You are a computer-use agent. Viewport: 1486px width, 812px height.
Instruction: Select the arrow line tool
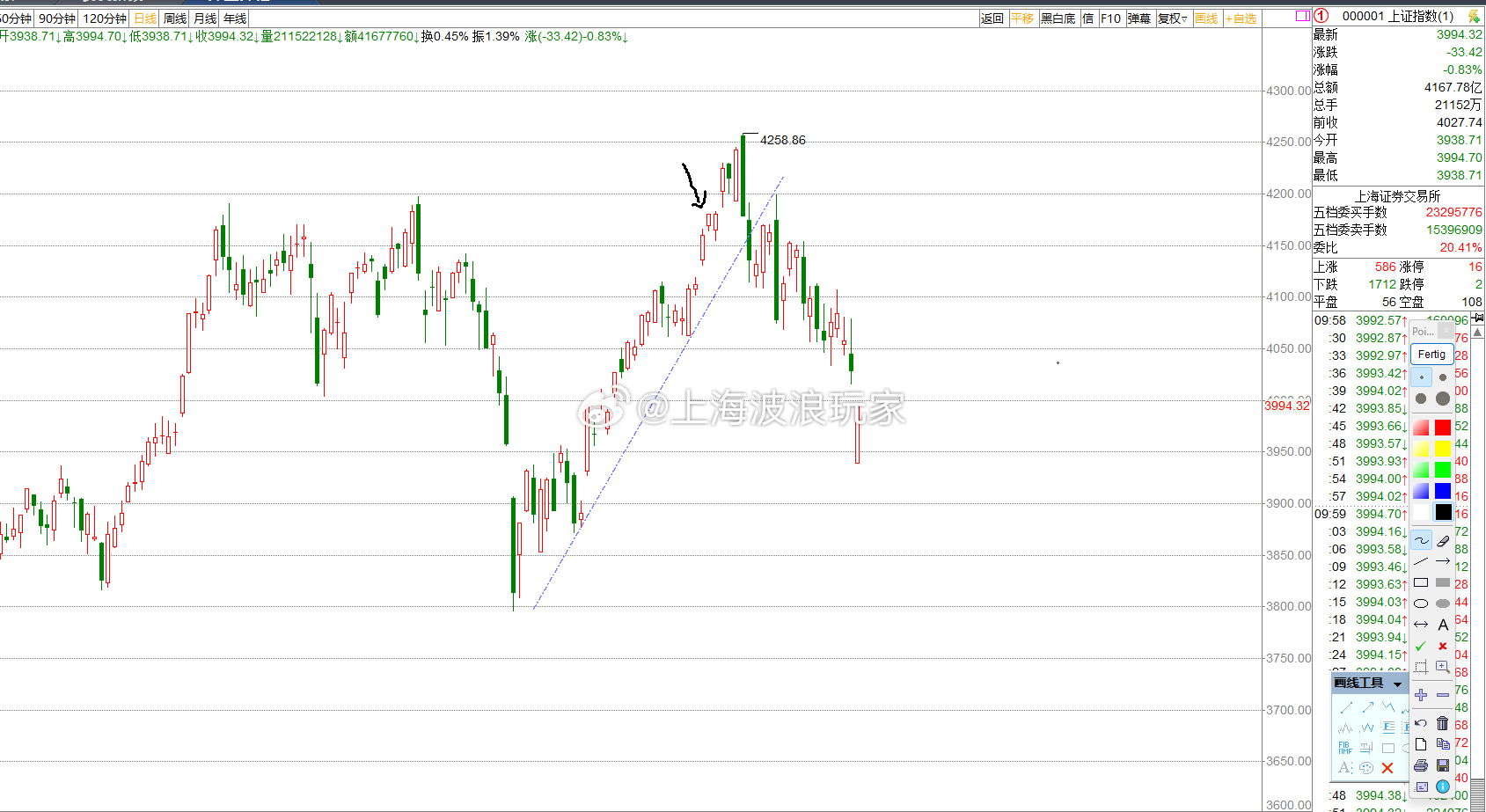coord(1443,560)
